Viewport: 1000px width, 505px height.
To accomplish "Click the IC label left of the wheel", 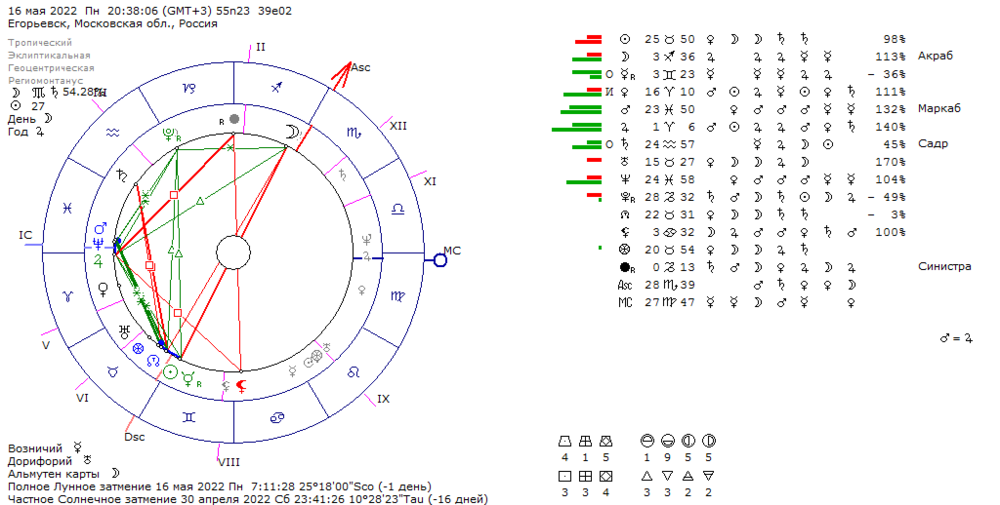I will click(x=26, y=235).
